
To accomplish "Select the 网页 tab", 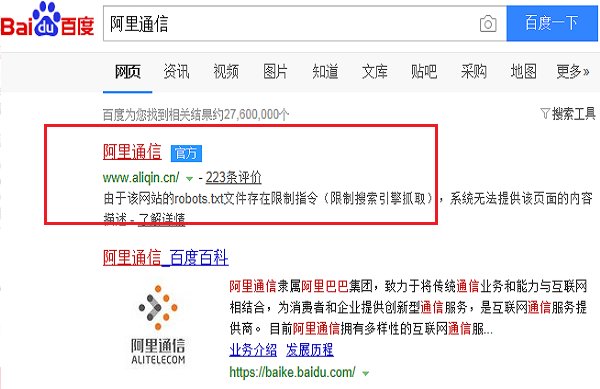I will point(128,72).
